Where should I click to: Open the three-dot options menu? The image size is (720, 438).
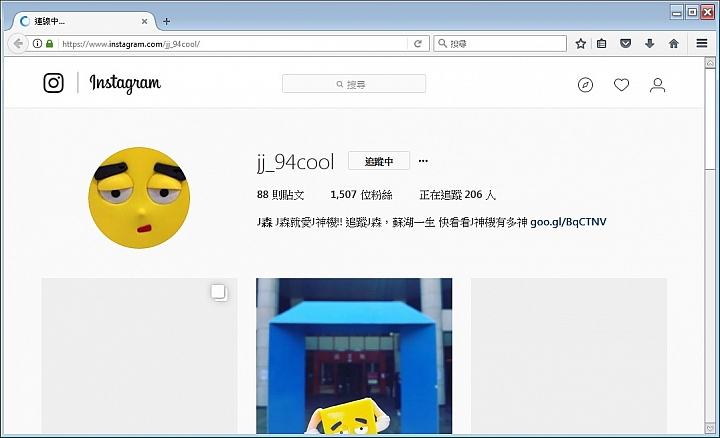[x=423, y=161]
